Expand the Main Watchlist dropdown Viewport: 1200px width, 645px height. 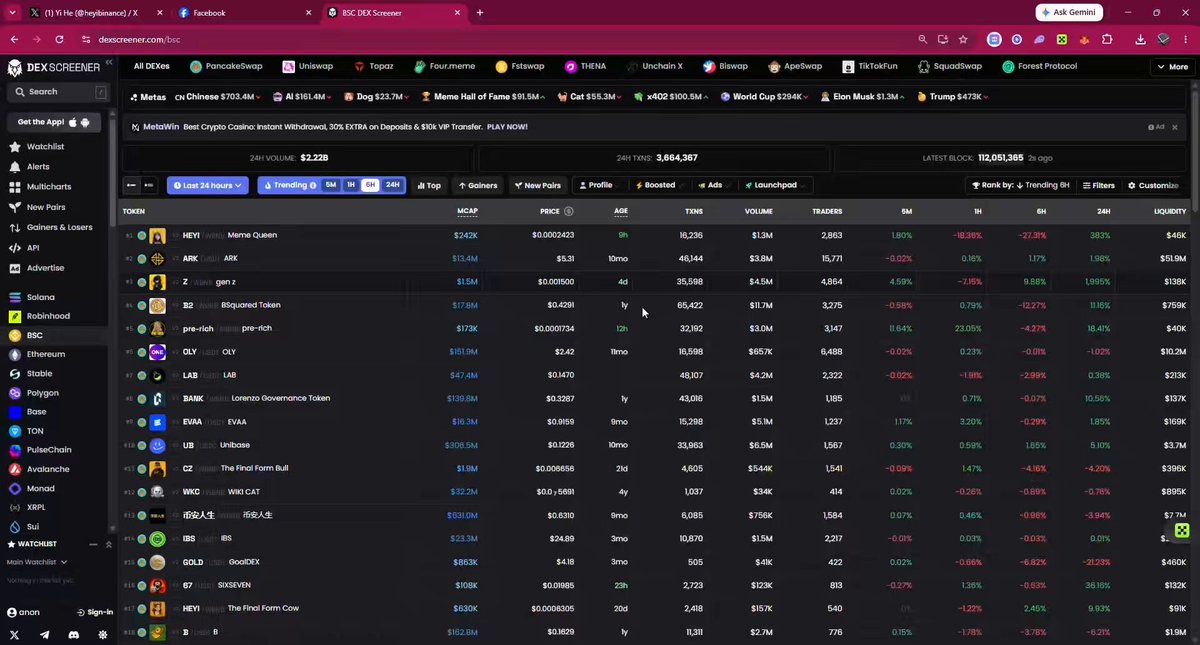pyautogui.click(x=37, y=562)
